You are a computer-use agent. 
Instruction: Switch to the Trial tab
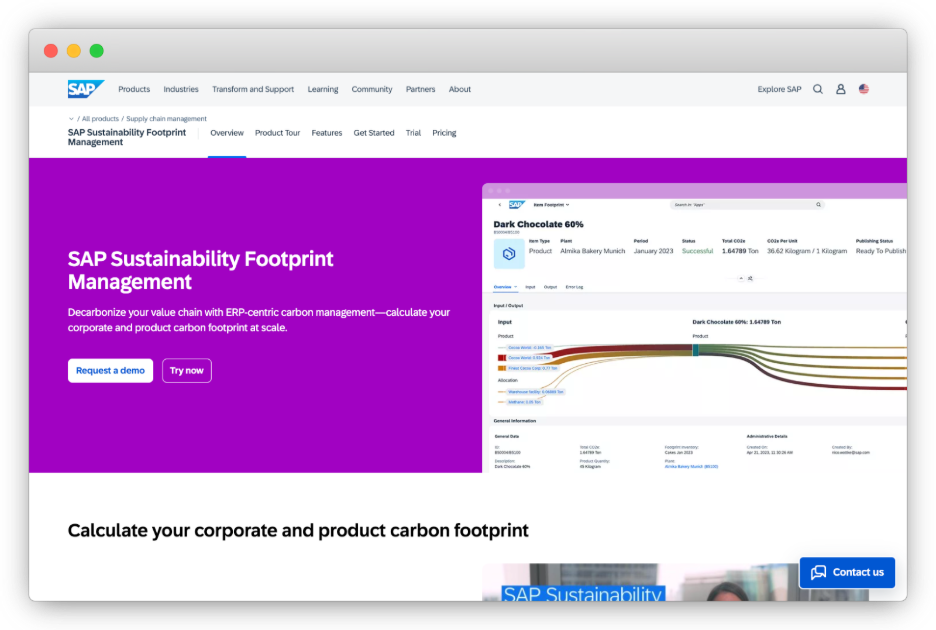413,133
